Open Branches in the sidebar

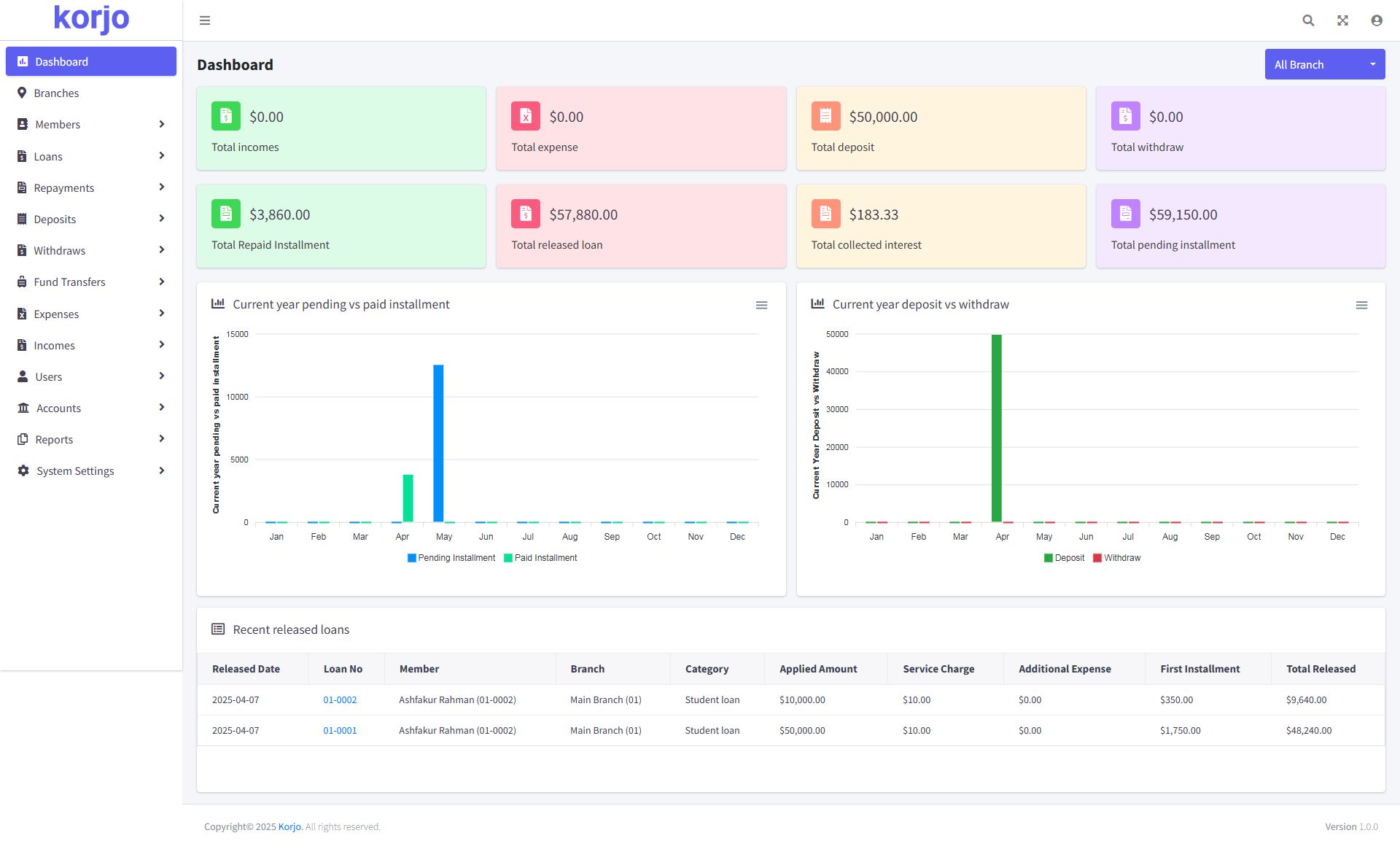coord(56,93)
